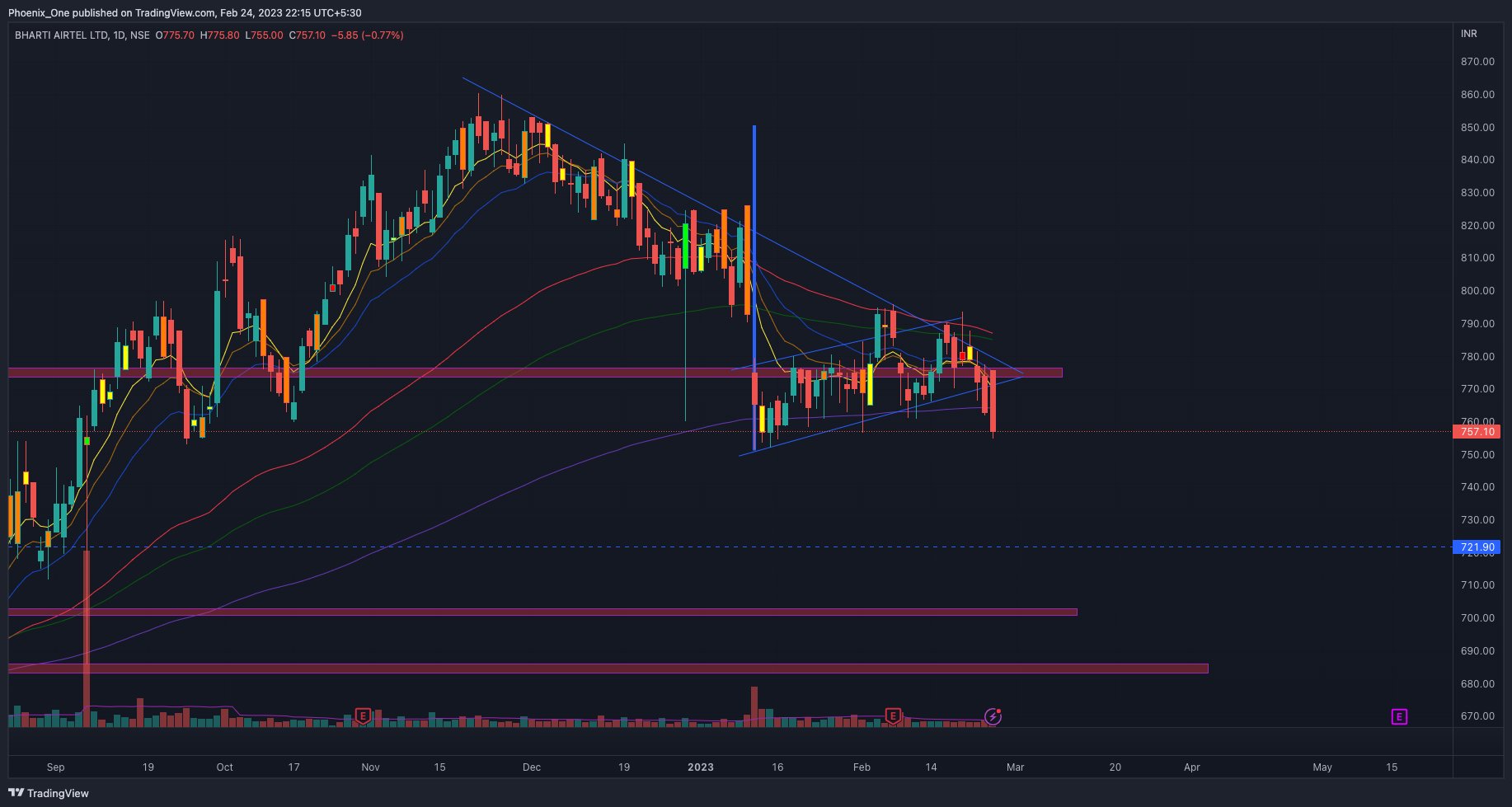1512x807 pixels.
Task: Open the BHARTI AIRTEL LTD symbol name
Action: tap(64, 35)
